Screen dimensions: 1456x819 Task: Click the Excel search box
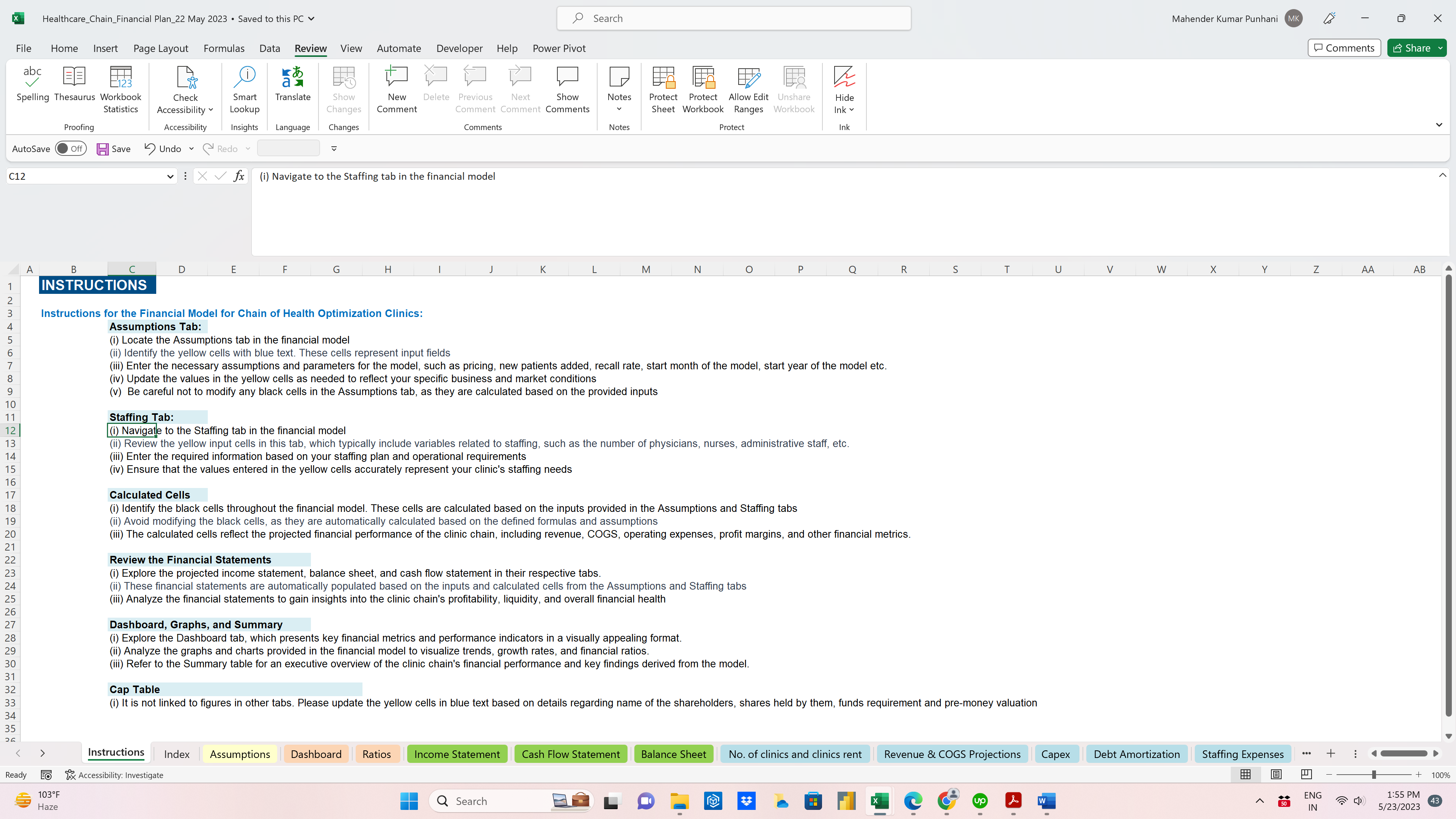click(x=734, y=19)
